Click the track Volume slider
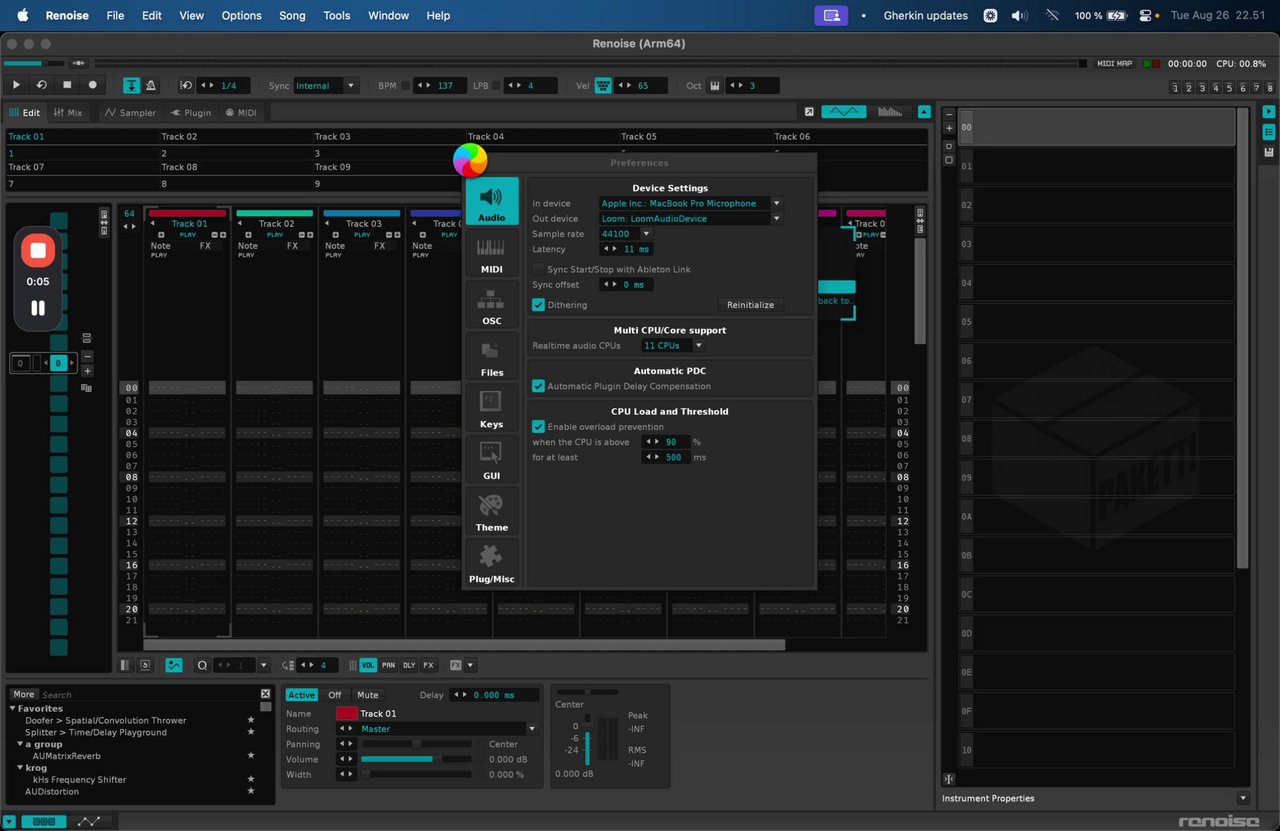 pyautogui.click(x=416, y=759)
